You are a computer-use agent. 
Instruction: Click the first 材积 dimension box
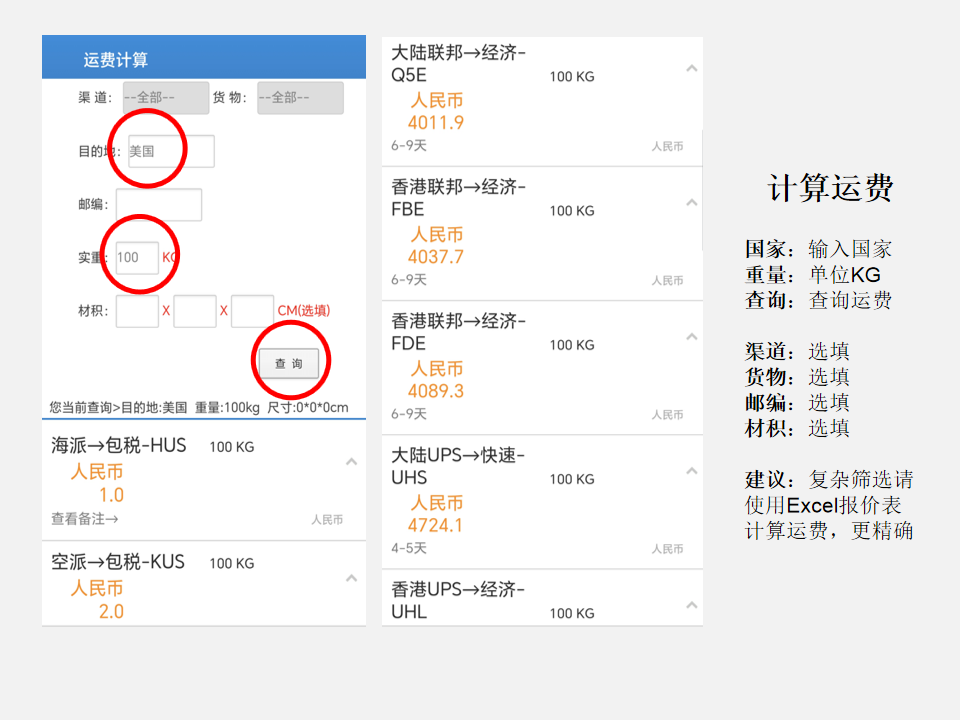tap(137, 311)
